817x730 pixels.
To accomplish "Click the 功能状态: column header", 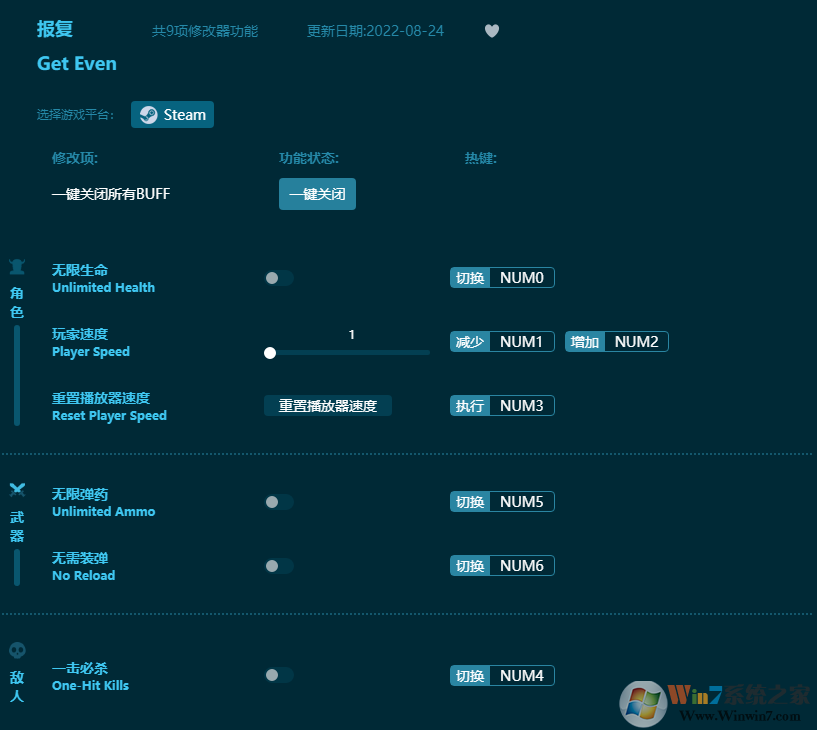I will pyautogui.click(x=309, y=158).
